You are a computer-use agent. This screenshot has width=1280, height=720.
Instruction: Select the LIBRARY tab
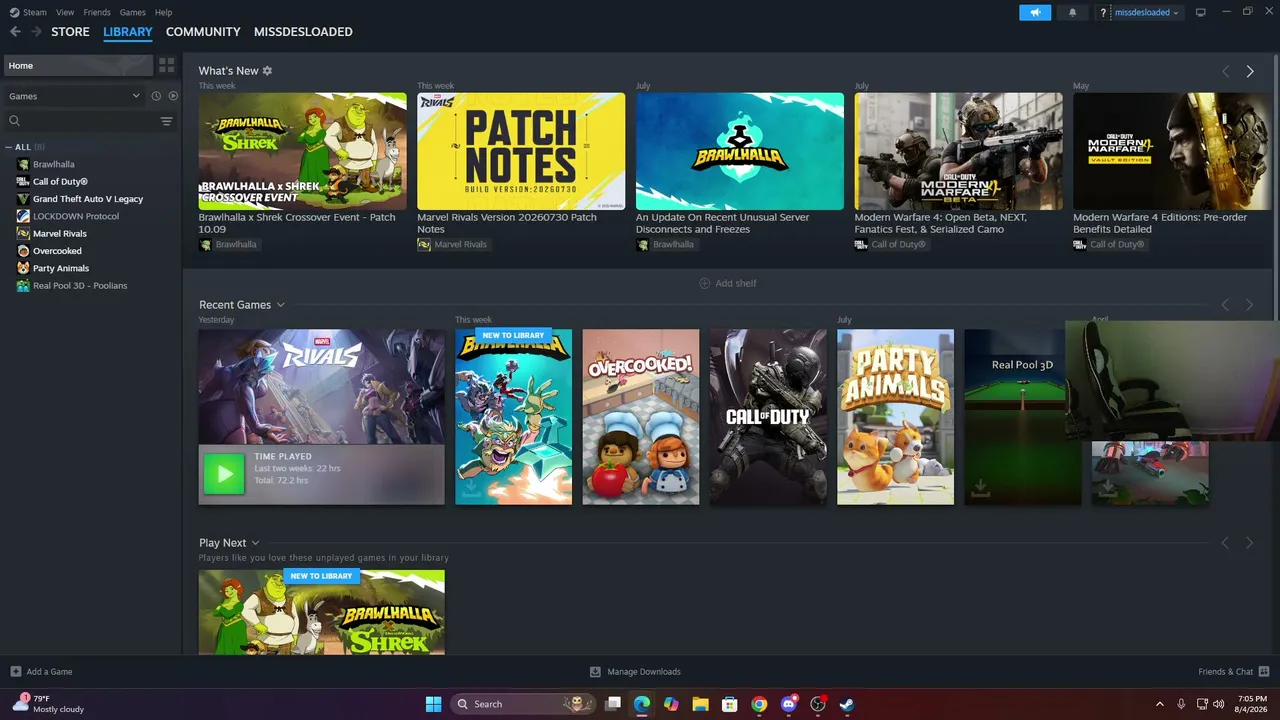(x=128, y=32)
